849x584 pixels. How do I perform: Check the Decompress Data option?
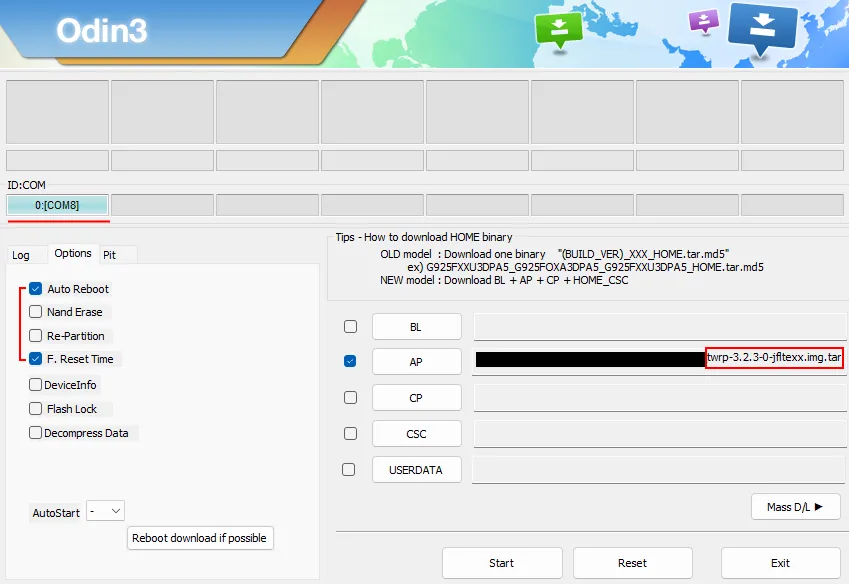tap(36, 432)
